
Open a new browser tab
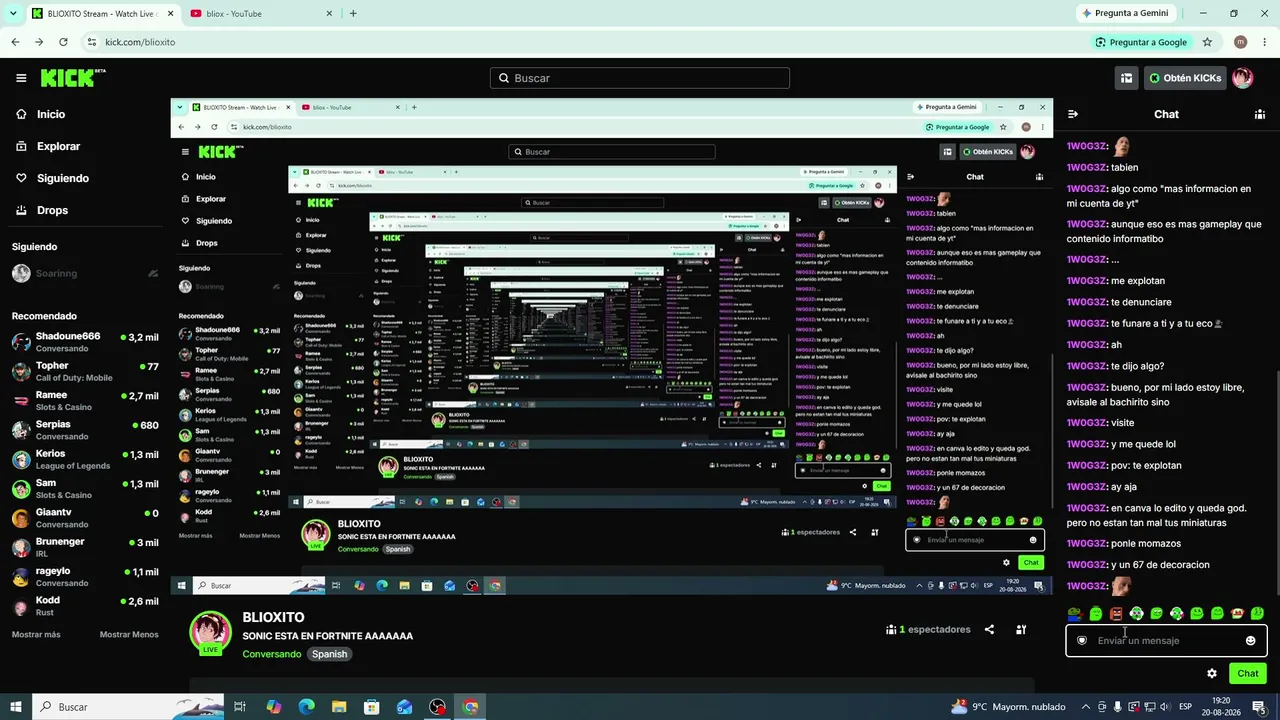coord(353,14)
